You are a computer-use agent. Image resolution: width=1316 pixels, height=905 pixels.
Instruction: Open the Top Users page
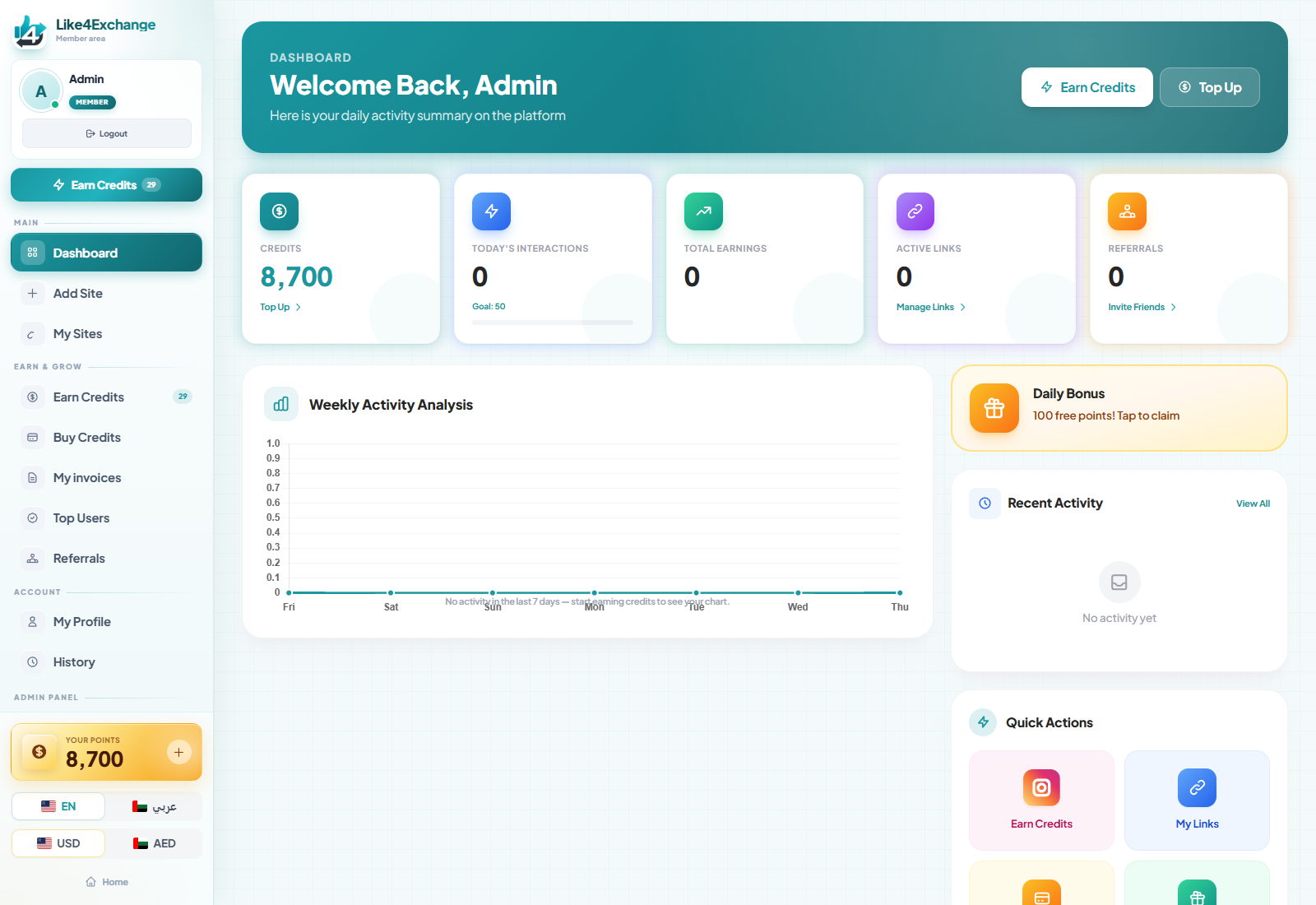click(106, 518)
